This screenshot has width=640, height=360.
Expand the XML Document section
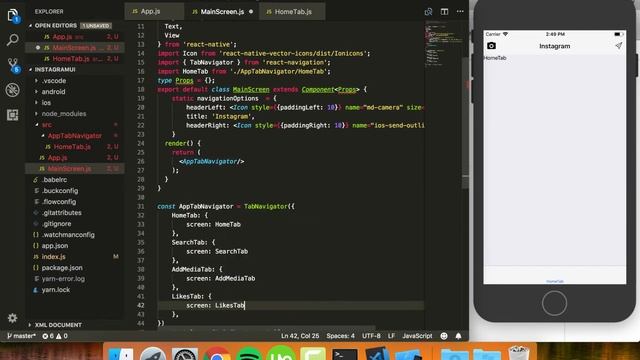(x=58, y=325)
